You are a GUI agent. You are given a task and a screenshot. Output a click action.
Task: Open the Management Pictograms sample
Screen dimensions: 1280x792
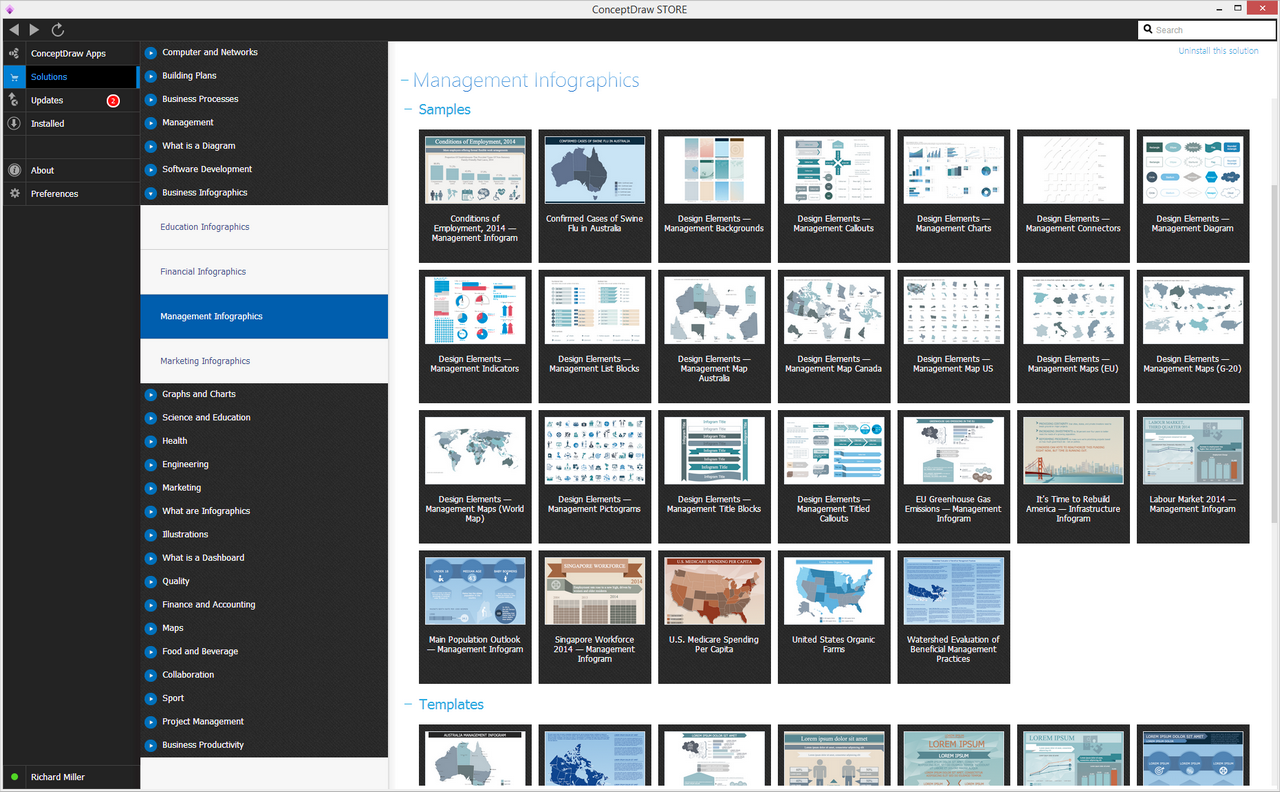(595, 477)
